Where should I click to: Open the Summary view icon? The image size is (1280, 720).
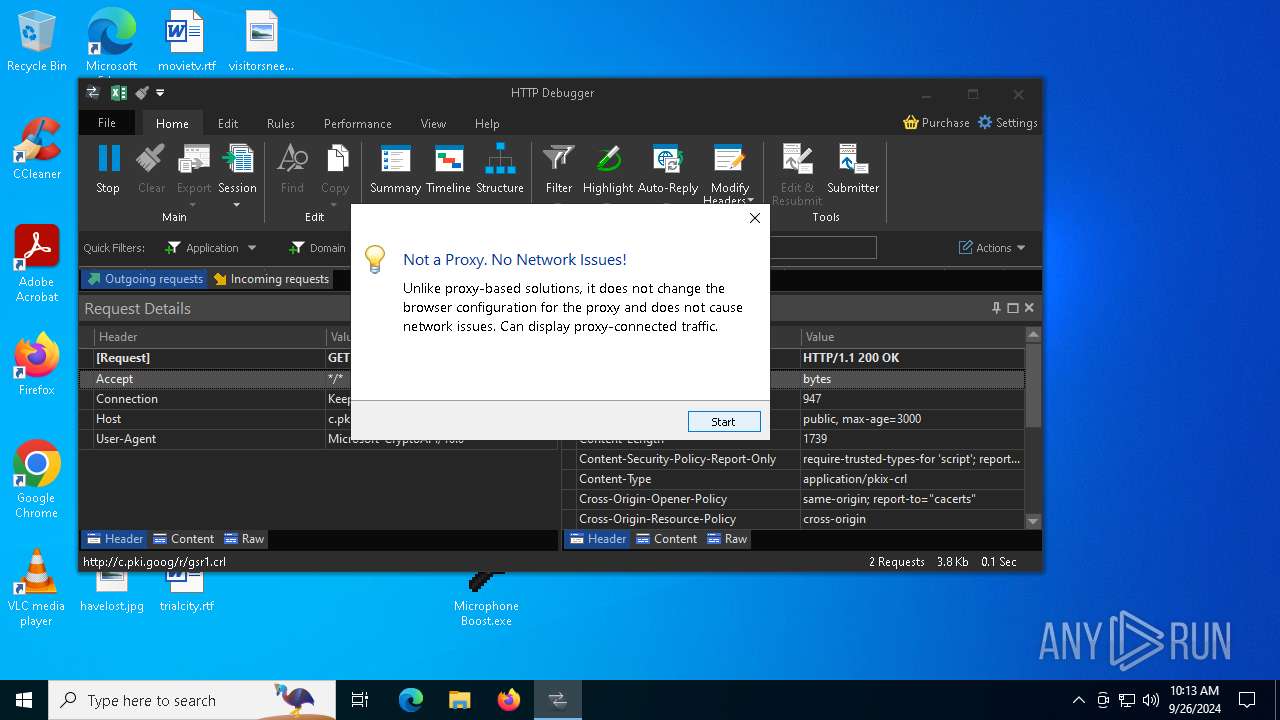(396, 159)
